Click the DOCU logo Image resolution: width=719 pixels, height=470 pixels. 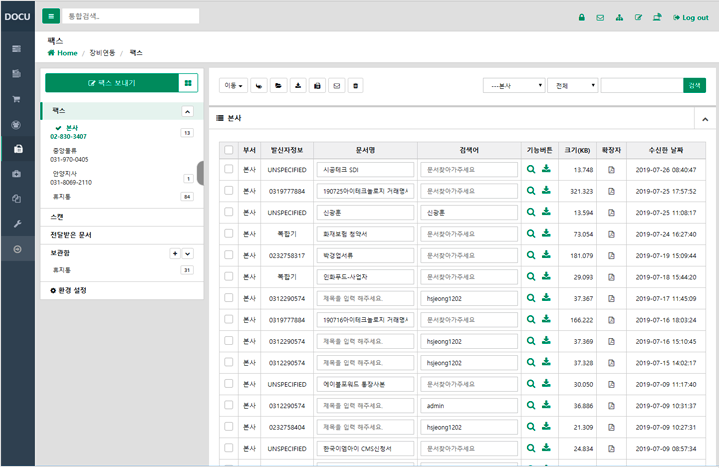(17, 17)
